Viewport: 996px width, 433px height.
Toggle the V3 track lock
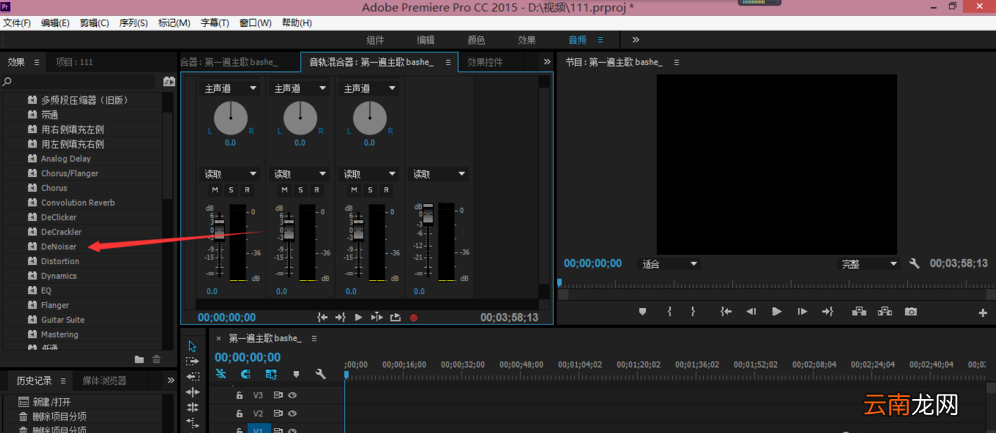tap(239, 395)
